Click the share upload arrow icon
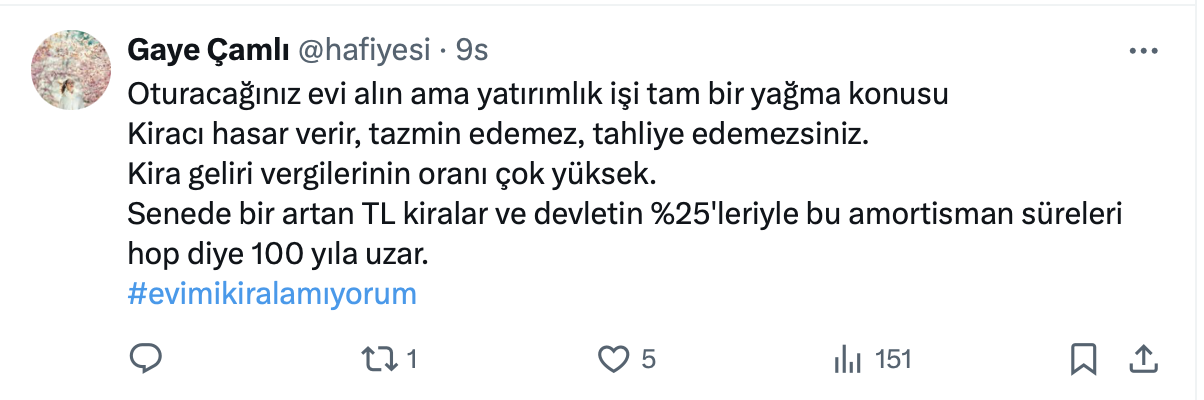This screenshot has height=400, width=1204. coord(1143,358)
